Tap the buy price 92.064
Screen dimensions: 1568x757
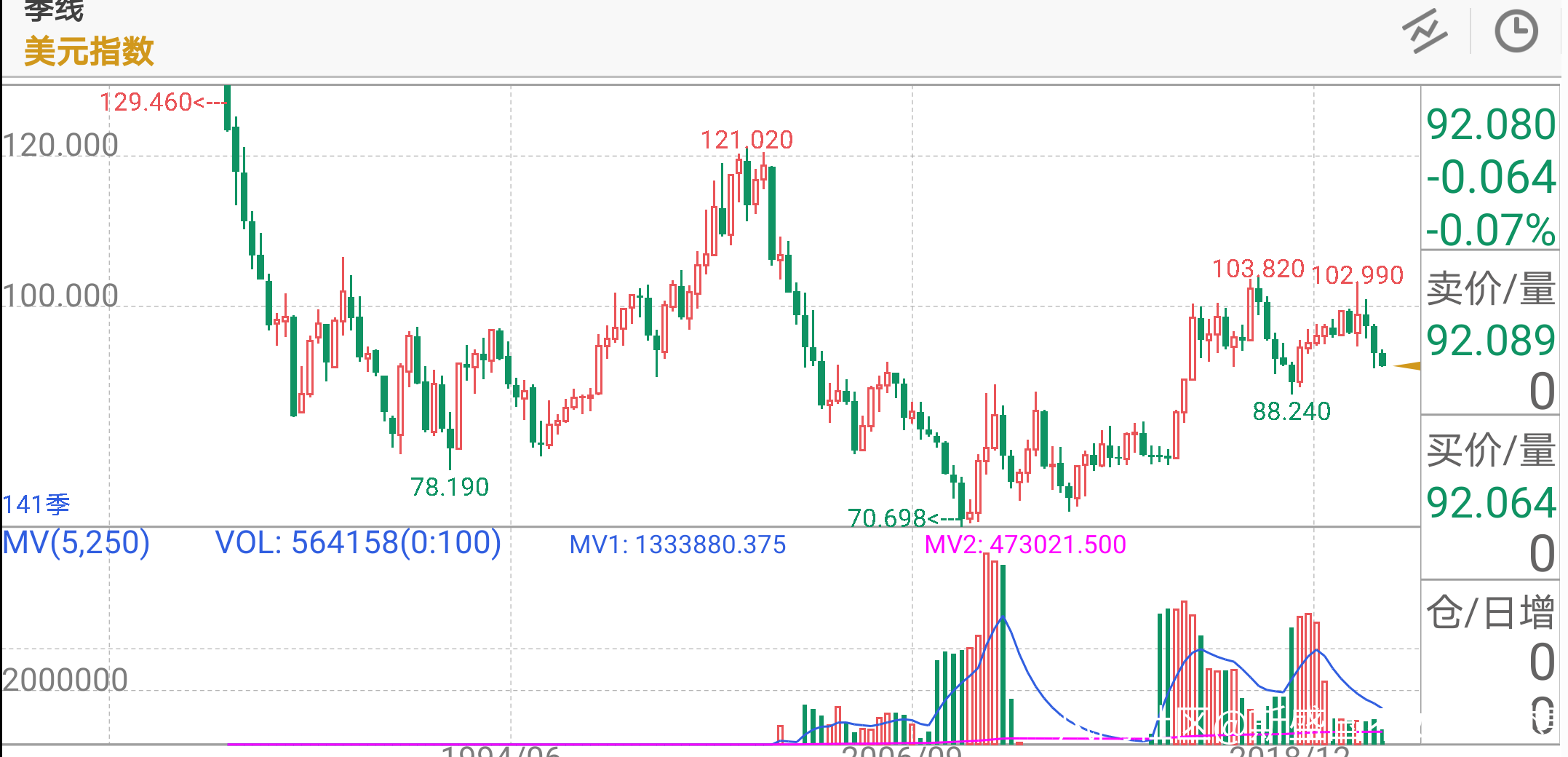point(1491,503)
